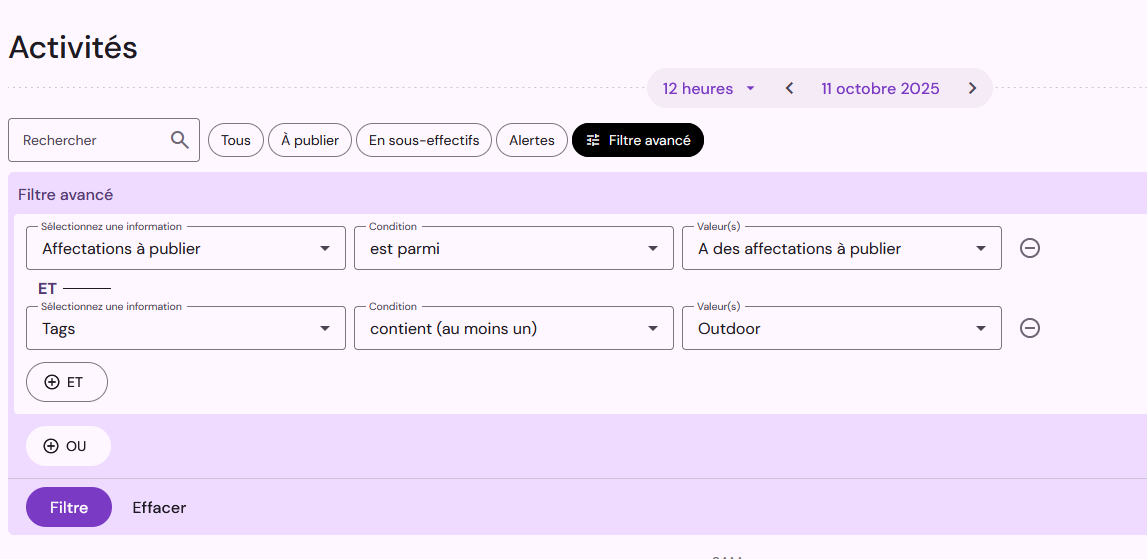This screenshot has width=1147, height=559.
Task: Go to previous day arrow
Action: point(789,89)
